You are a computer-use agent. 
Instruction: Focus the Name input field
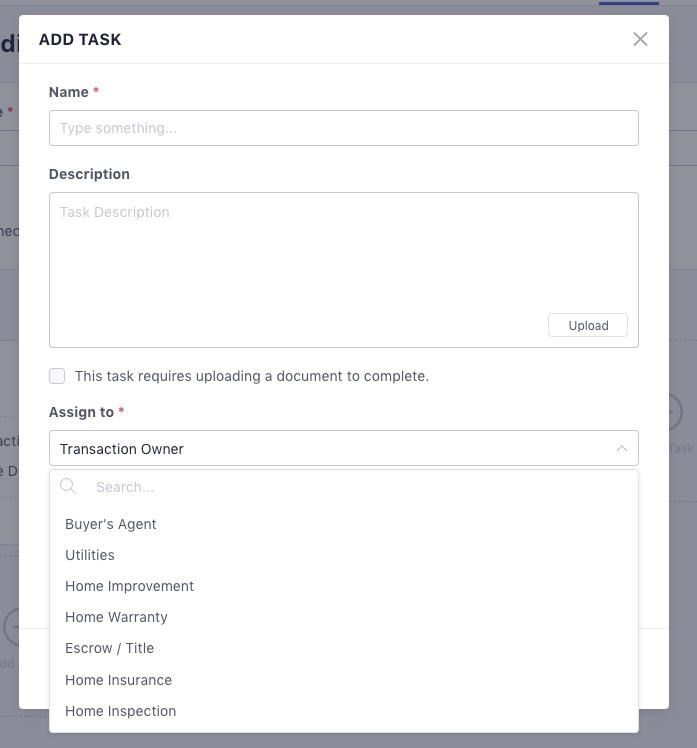tap(343, 128)
